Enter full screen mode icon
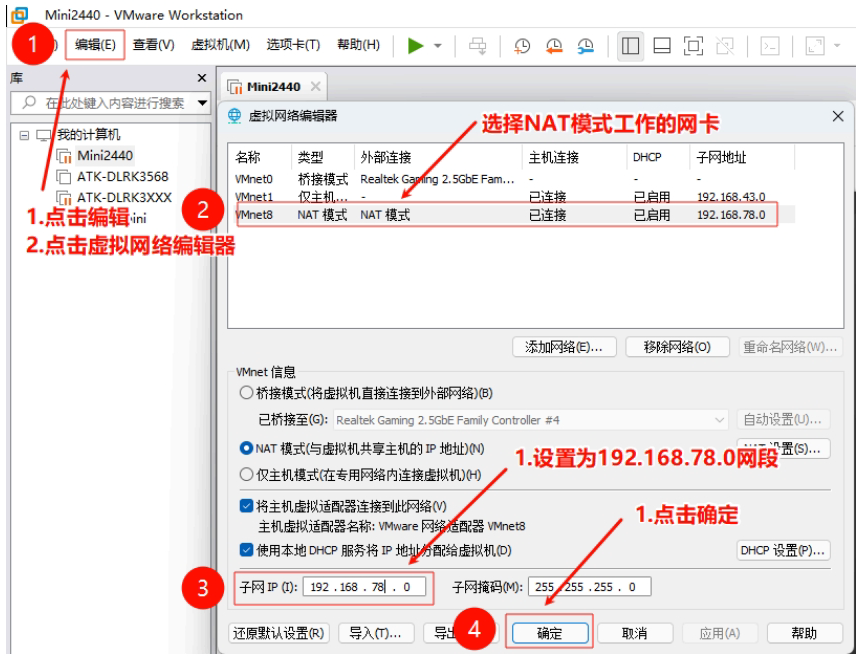 (x=693, y=46)
